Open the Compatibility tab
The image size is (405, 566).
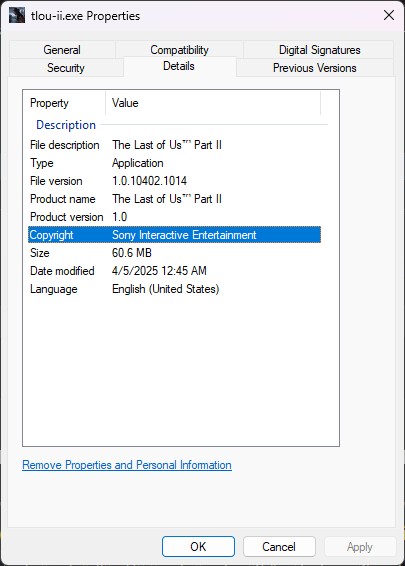click(x=179, y=49)
